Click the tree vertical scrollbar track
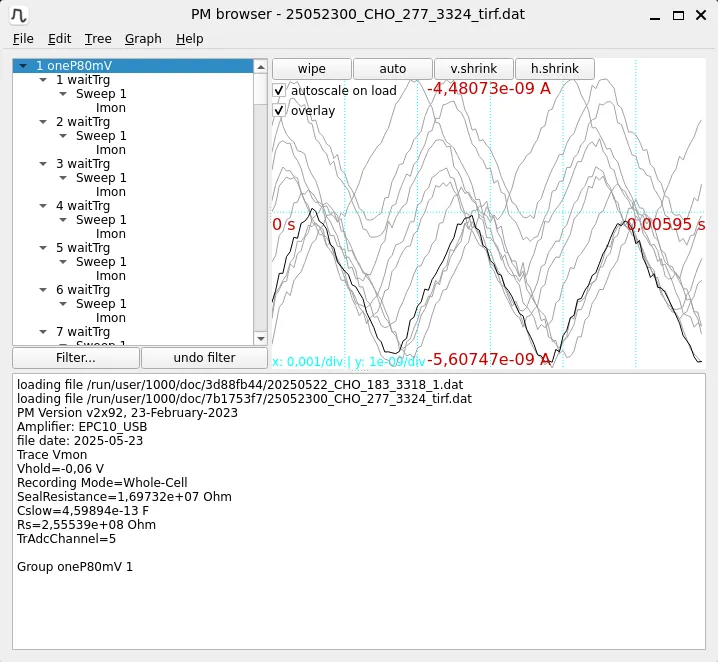 click(x=261, y=217)
